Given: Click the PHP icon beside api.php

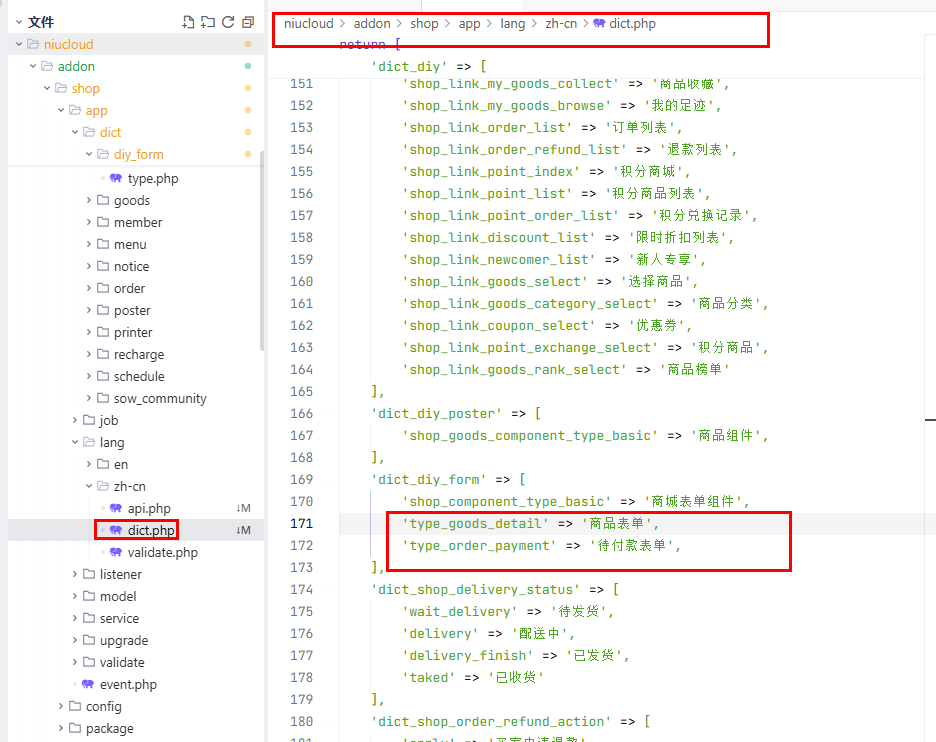Looking at the screenshot, I should tap(116, 508).
